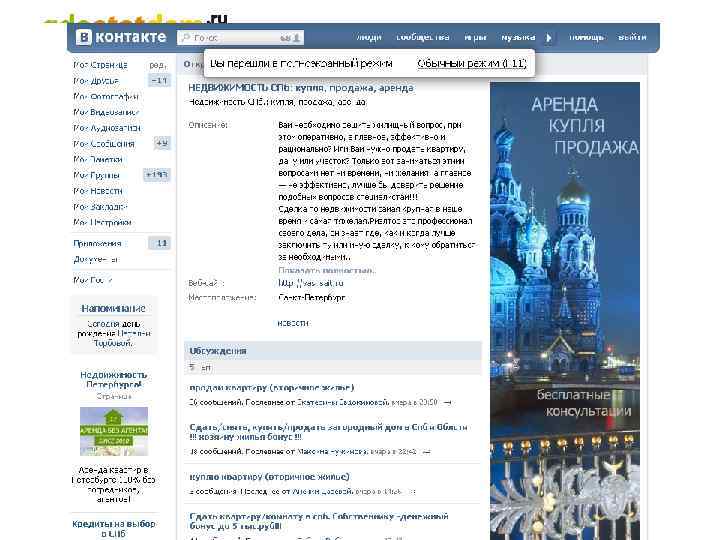
Task: Click the search field in header
Action: click(240, 38)
